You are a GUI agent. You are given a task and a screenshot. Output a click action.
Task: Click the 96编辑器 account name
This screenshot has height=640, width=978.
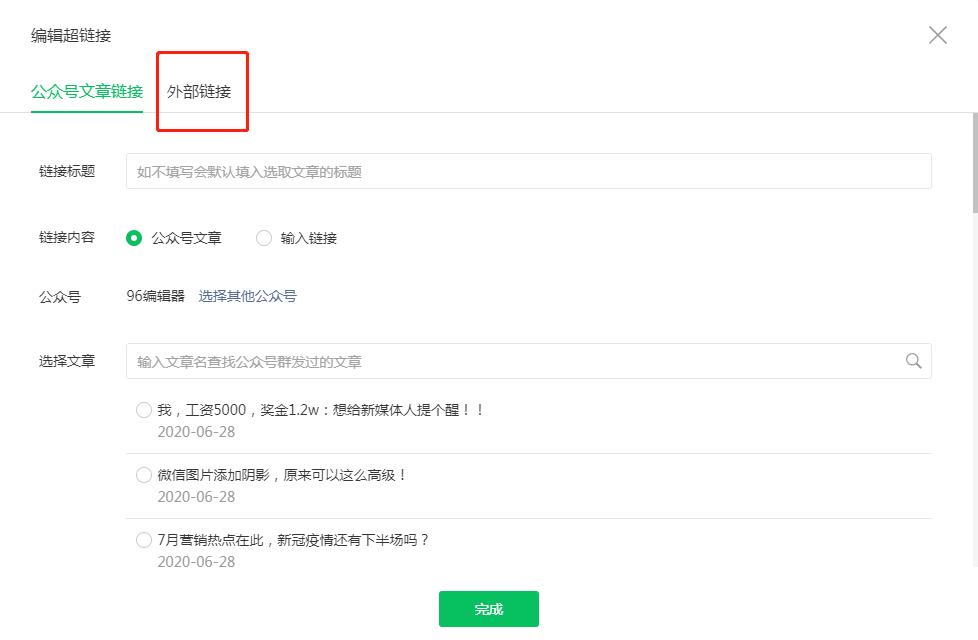156,297
